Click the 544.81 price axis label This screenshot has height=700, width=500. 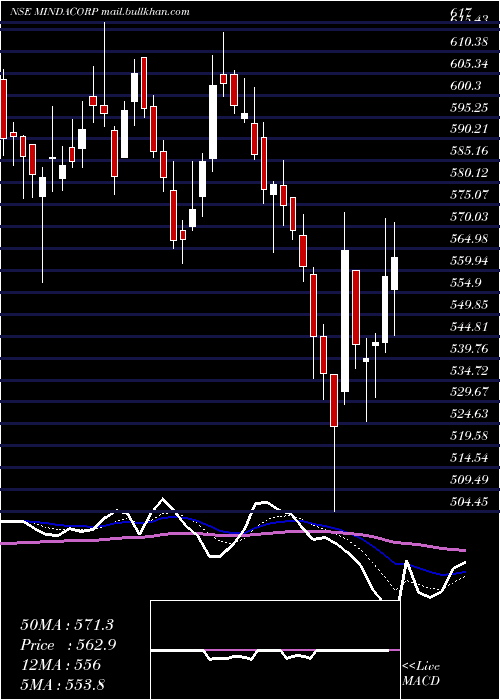(x=468, y=326)
